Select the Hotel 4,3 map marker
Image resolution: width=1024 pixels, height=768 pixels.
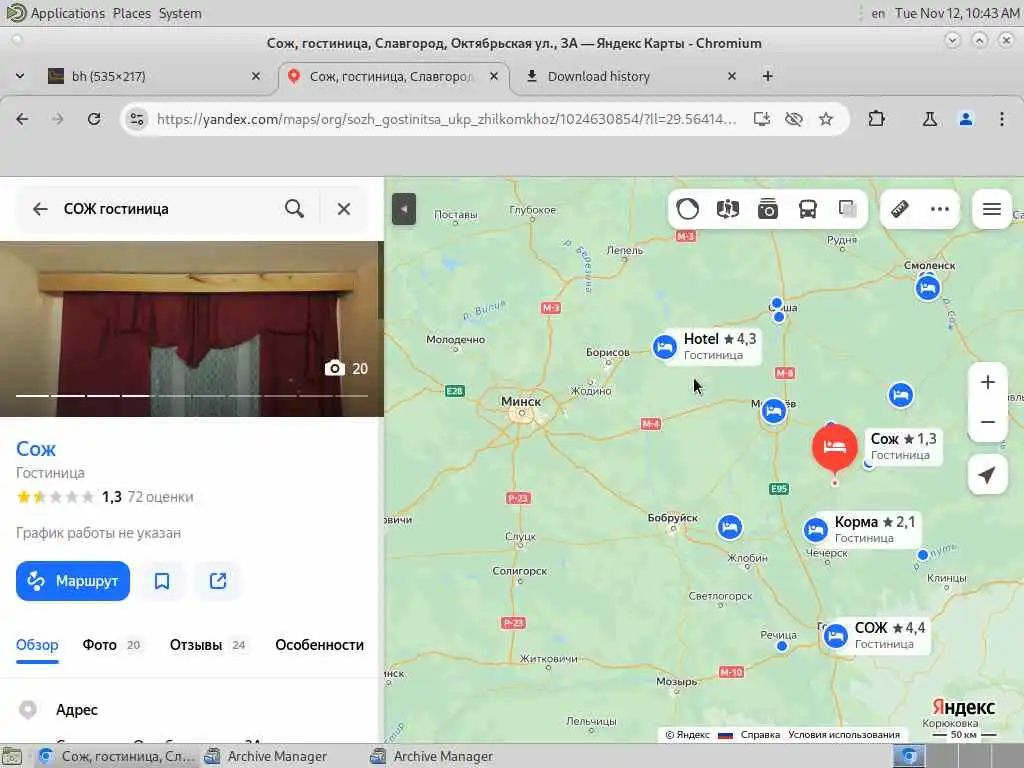tap(664, 347)
